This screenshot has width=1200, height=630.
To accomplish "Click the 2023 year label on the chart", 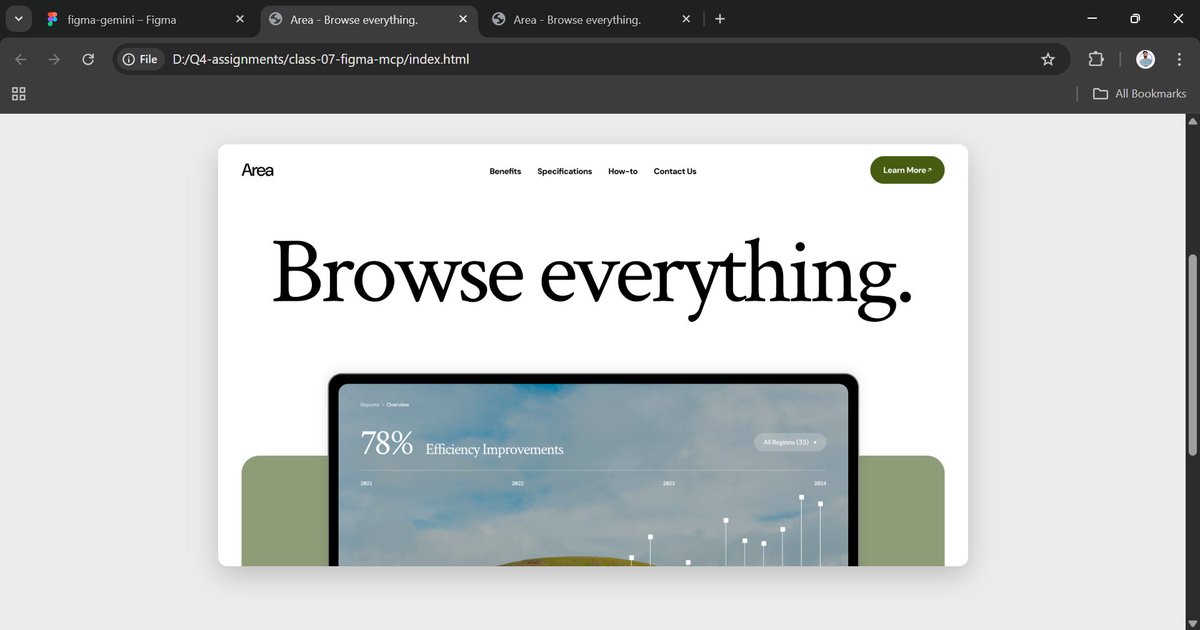I will pos(669,483).
